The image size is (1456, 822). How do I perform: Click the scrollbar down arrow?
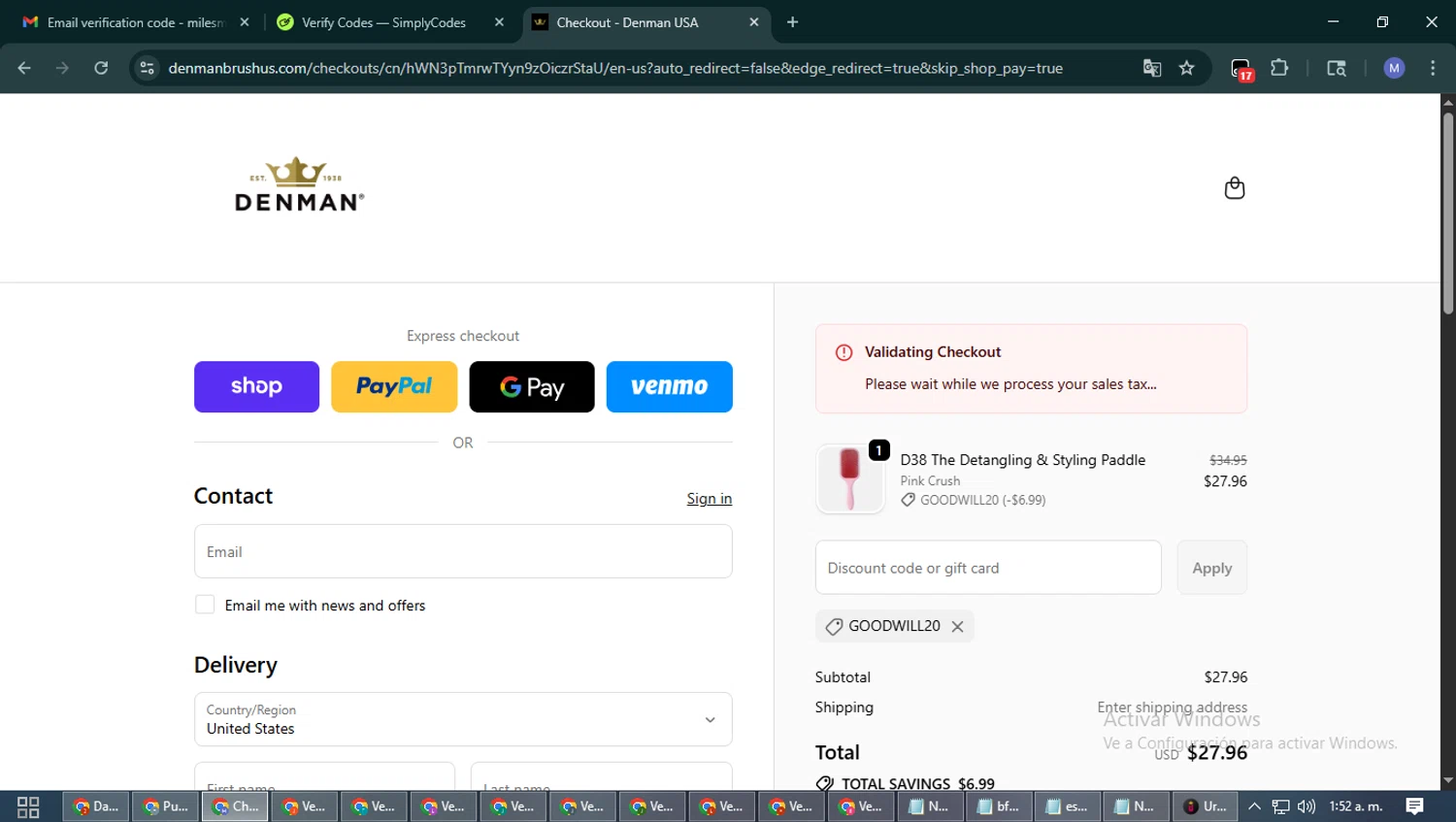point(1448,780)
